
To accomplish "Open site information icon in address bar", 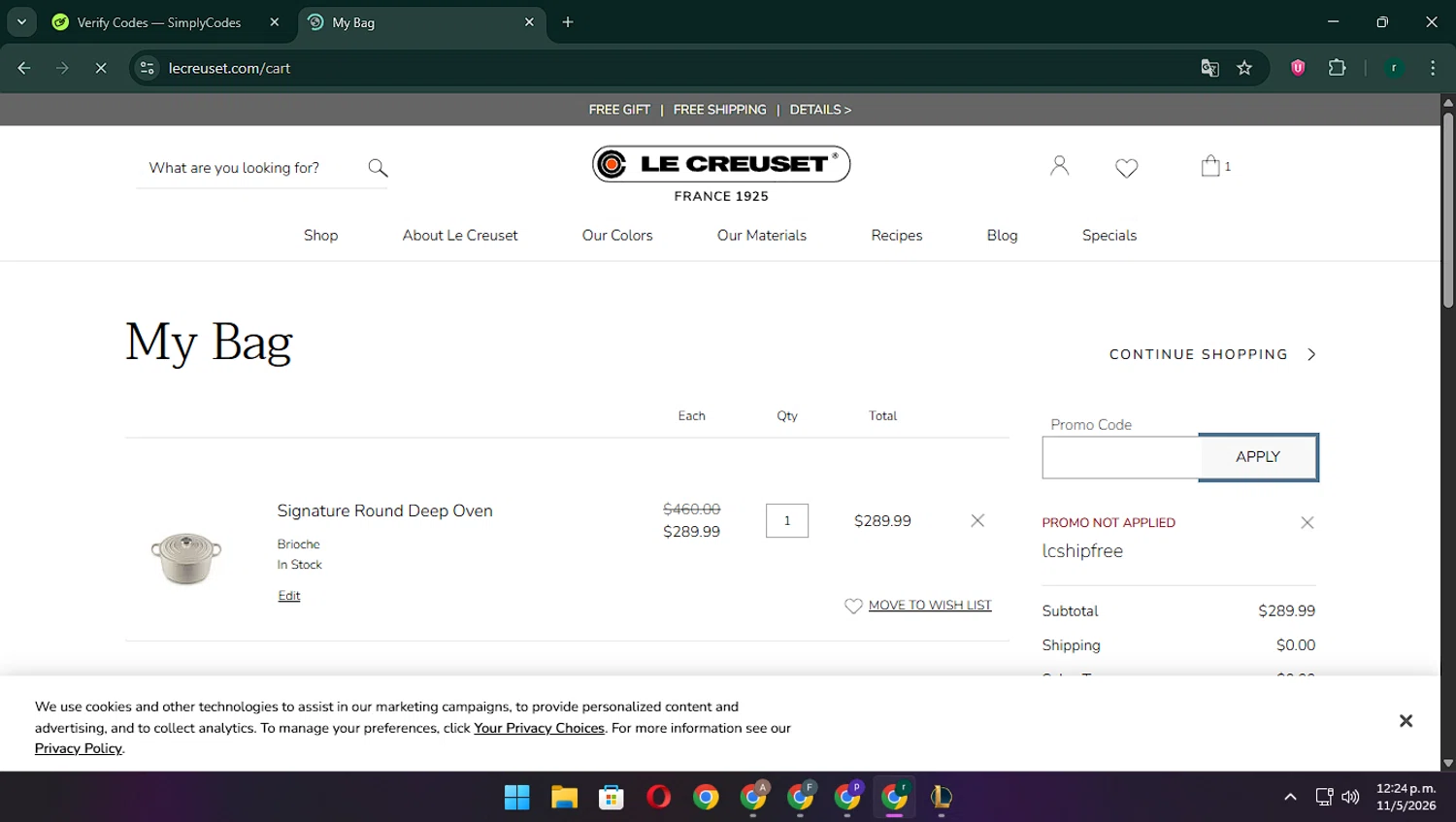I will click(x=148, y=68).
